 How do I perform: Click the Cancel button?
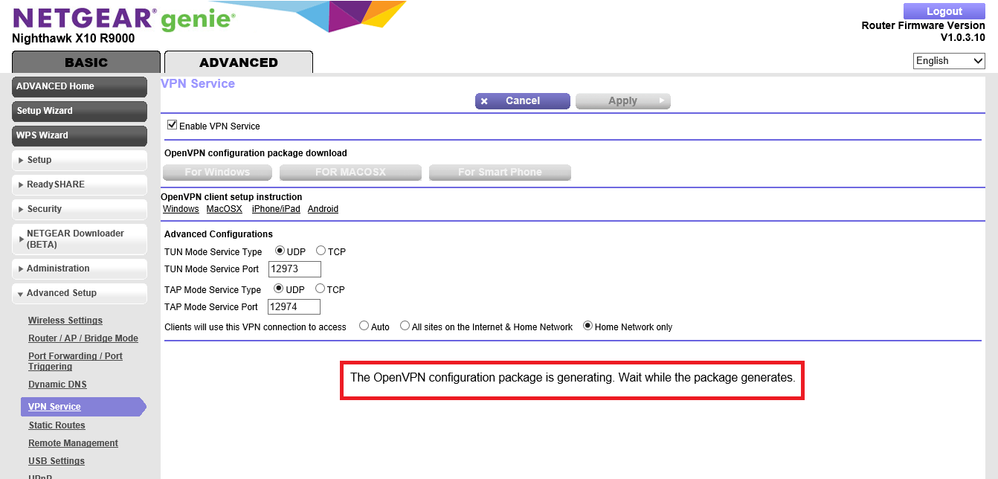[x=523, y=101]
